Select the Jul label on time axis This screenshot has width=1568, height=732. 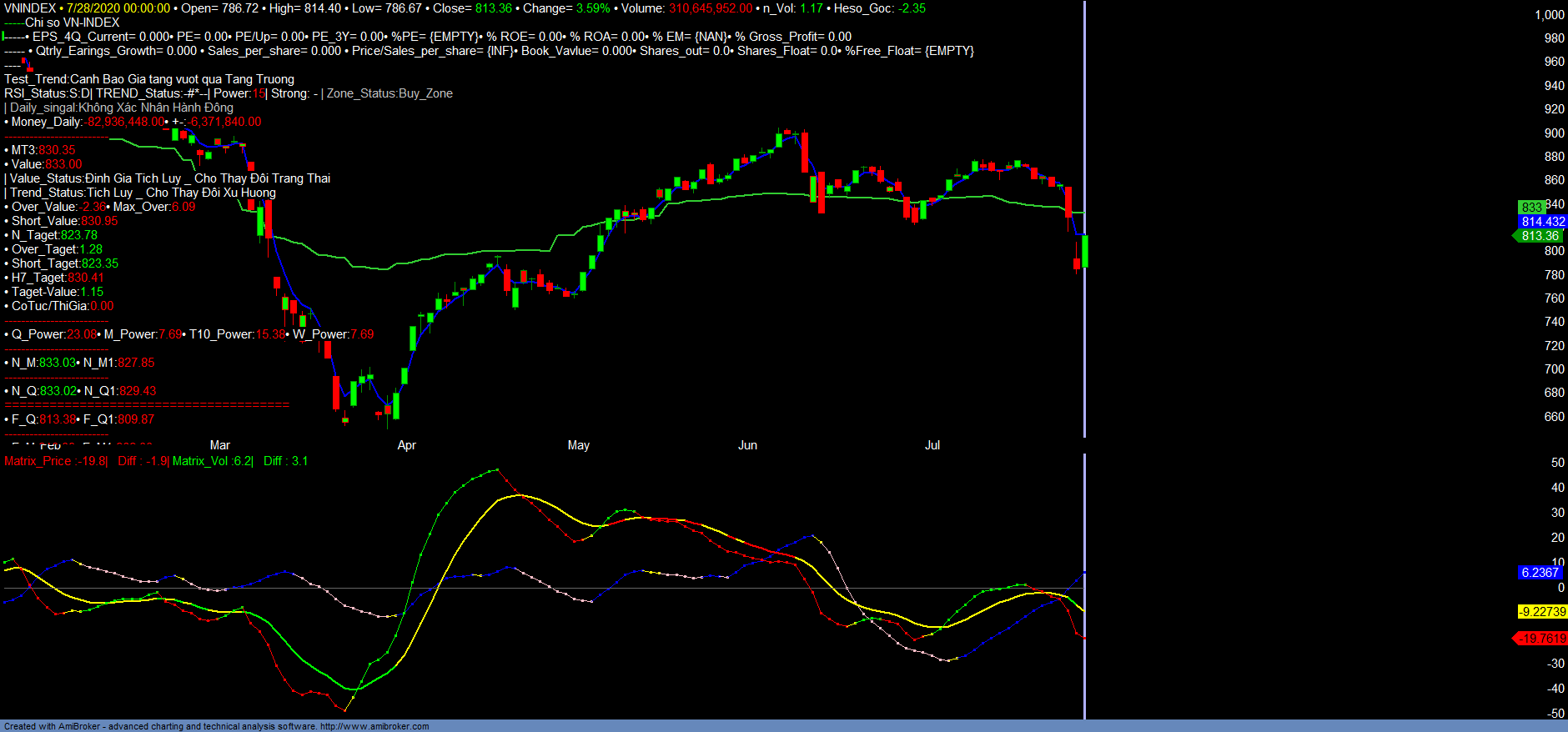pos(932,445)
